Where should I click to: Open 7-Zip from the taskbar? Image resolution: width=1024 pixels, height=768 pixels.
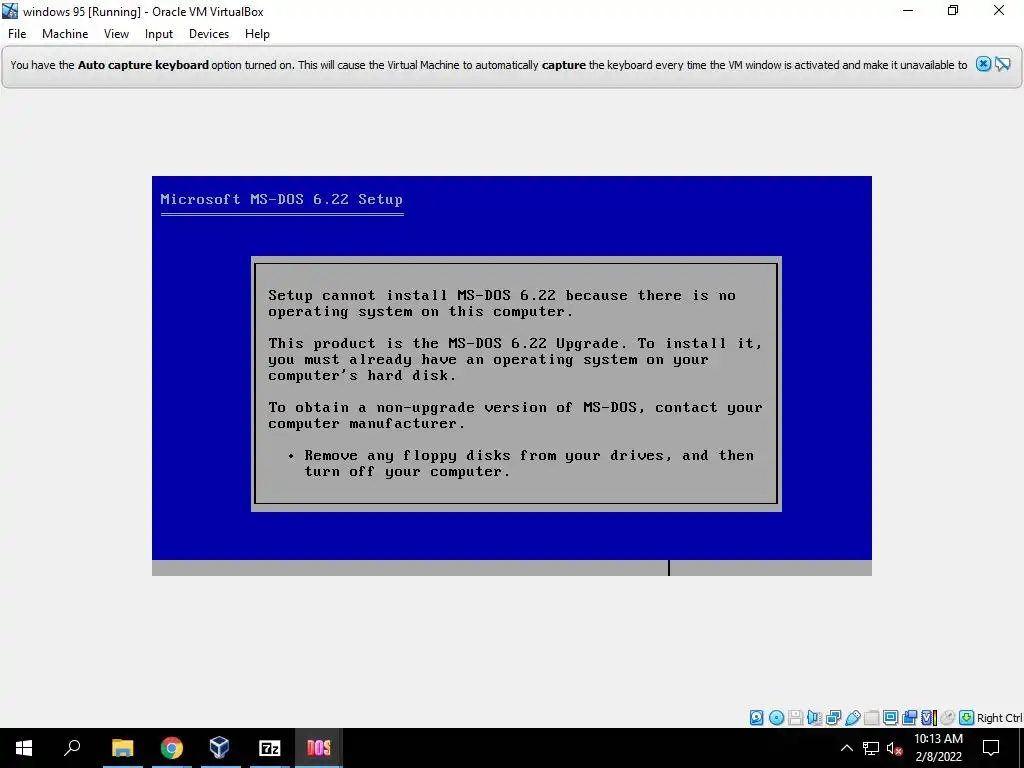pyautogui.click(x=269, y=748)
